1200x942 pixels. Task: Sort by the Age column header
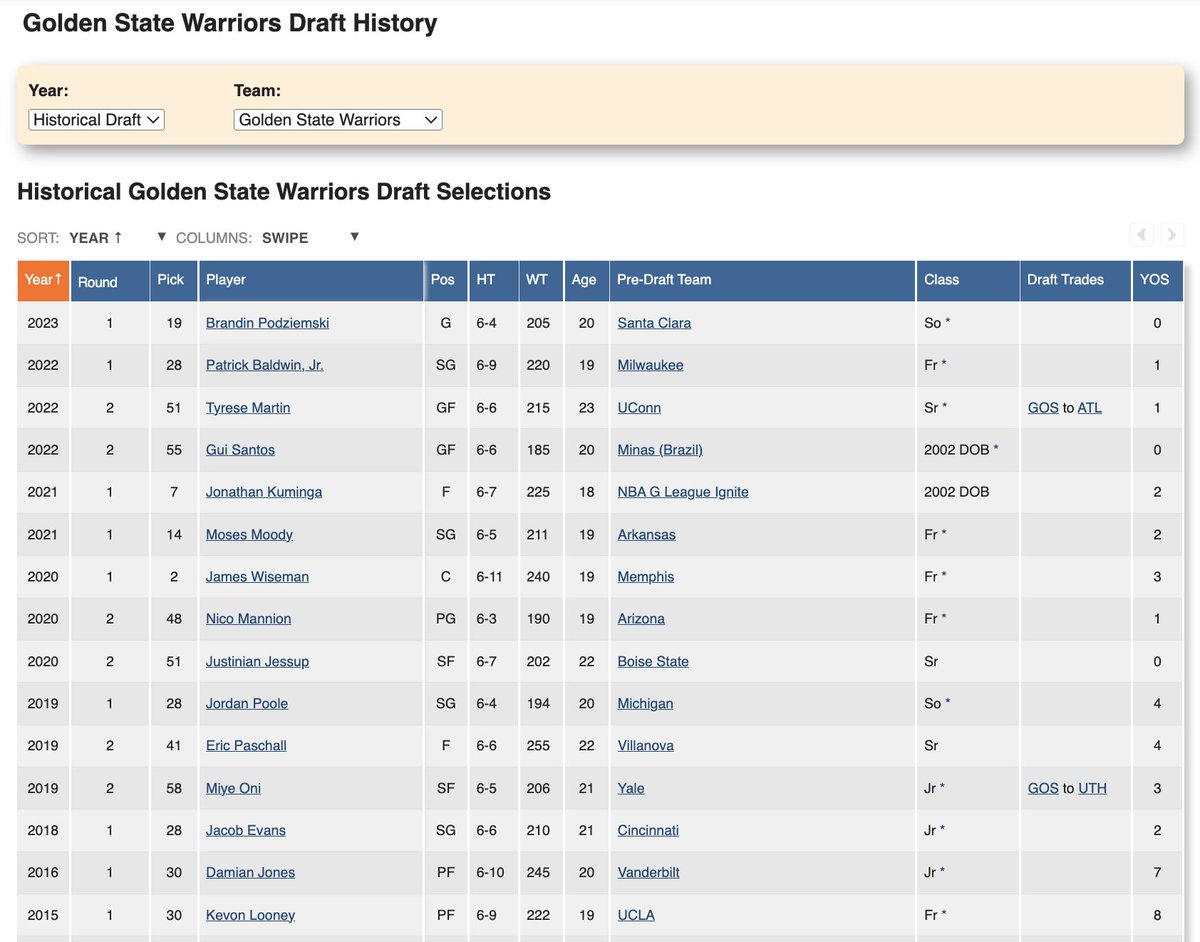pos(587,280)
